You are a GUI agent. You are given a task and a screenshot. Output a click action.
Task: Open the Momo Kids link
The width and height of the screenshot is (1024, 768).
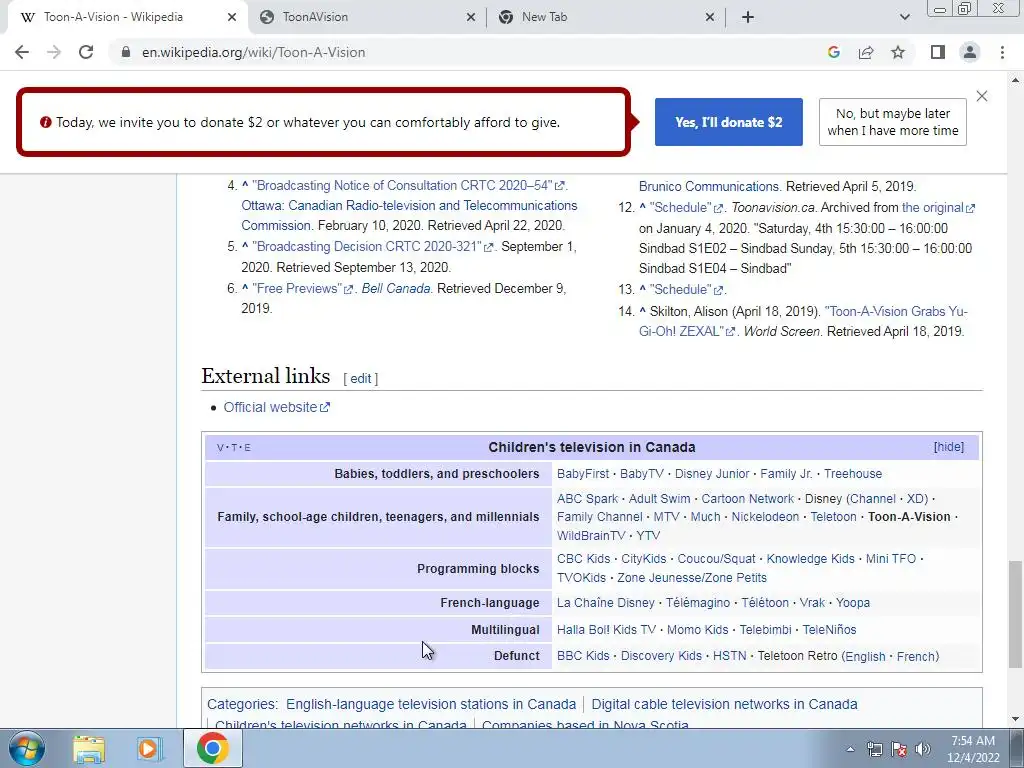(697, 630)
